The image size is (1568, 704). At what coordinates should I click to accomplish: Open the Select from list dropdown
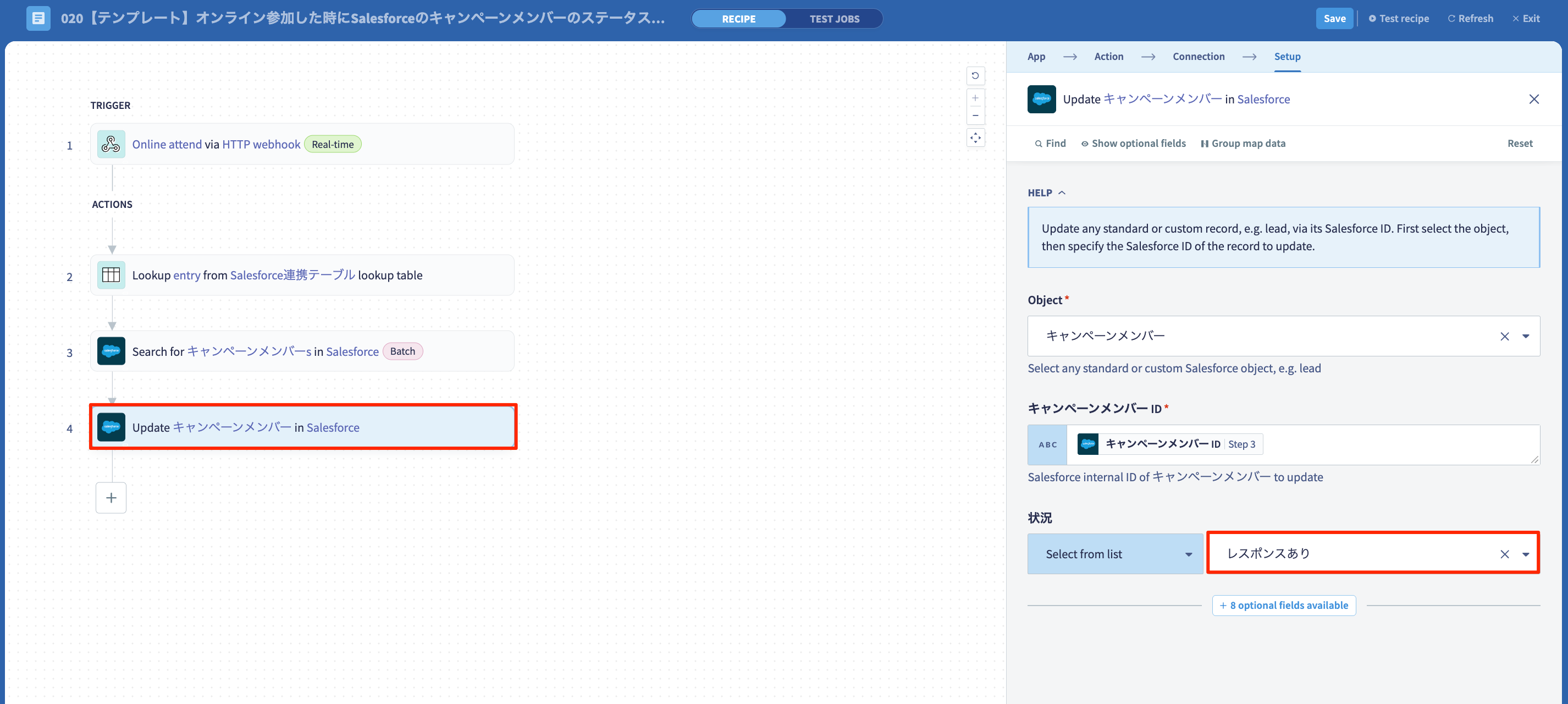(1114, 554)
